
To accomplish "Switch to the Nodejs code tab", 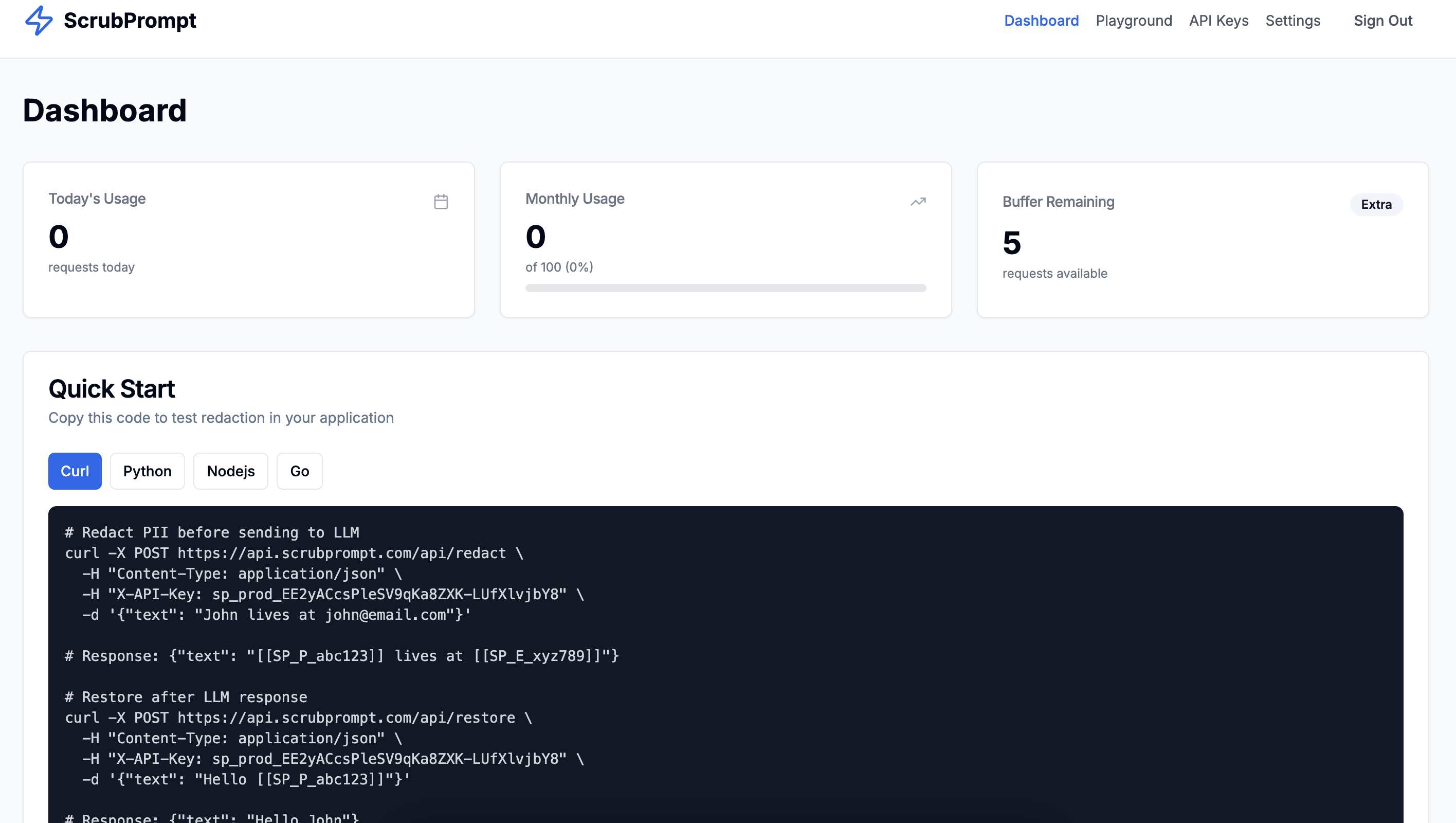I will [x=230, y=471].
